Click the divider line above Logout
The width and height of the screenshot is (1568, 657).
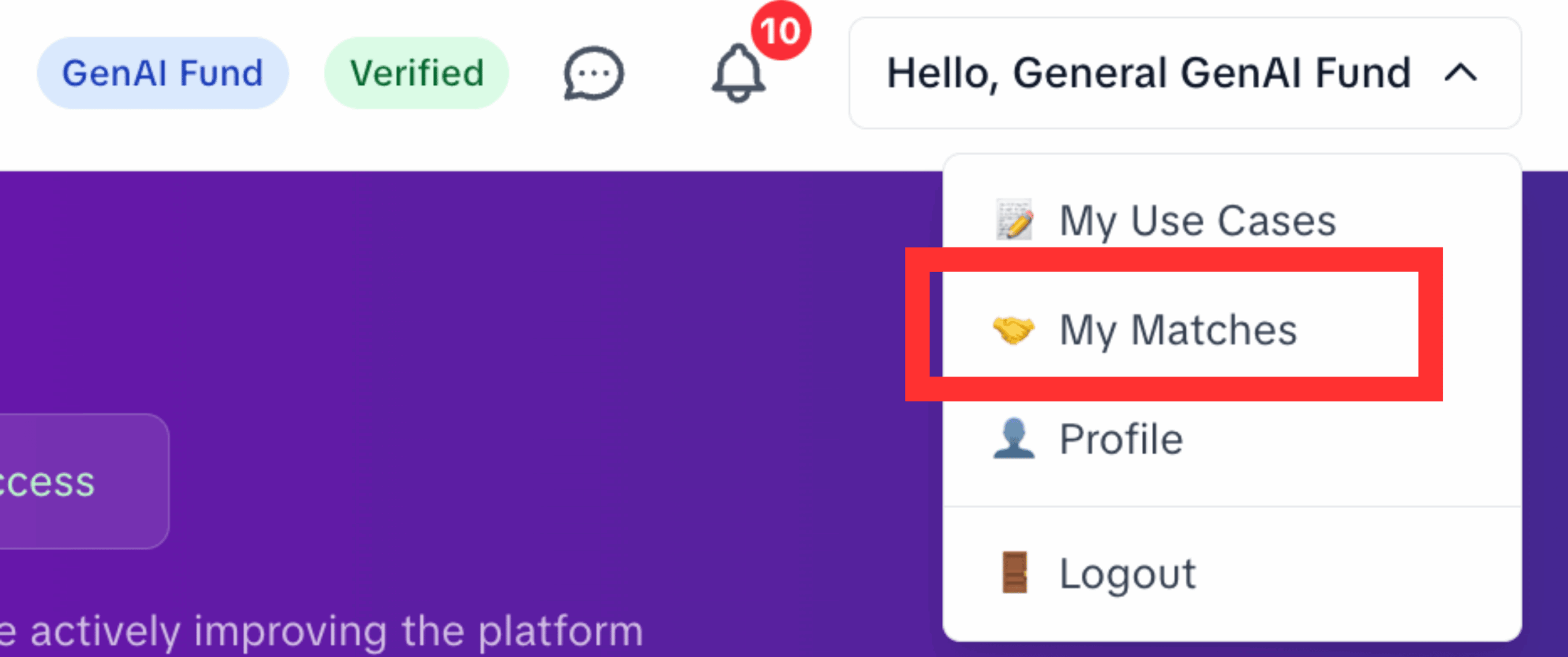1232,507
